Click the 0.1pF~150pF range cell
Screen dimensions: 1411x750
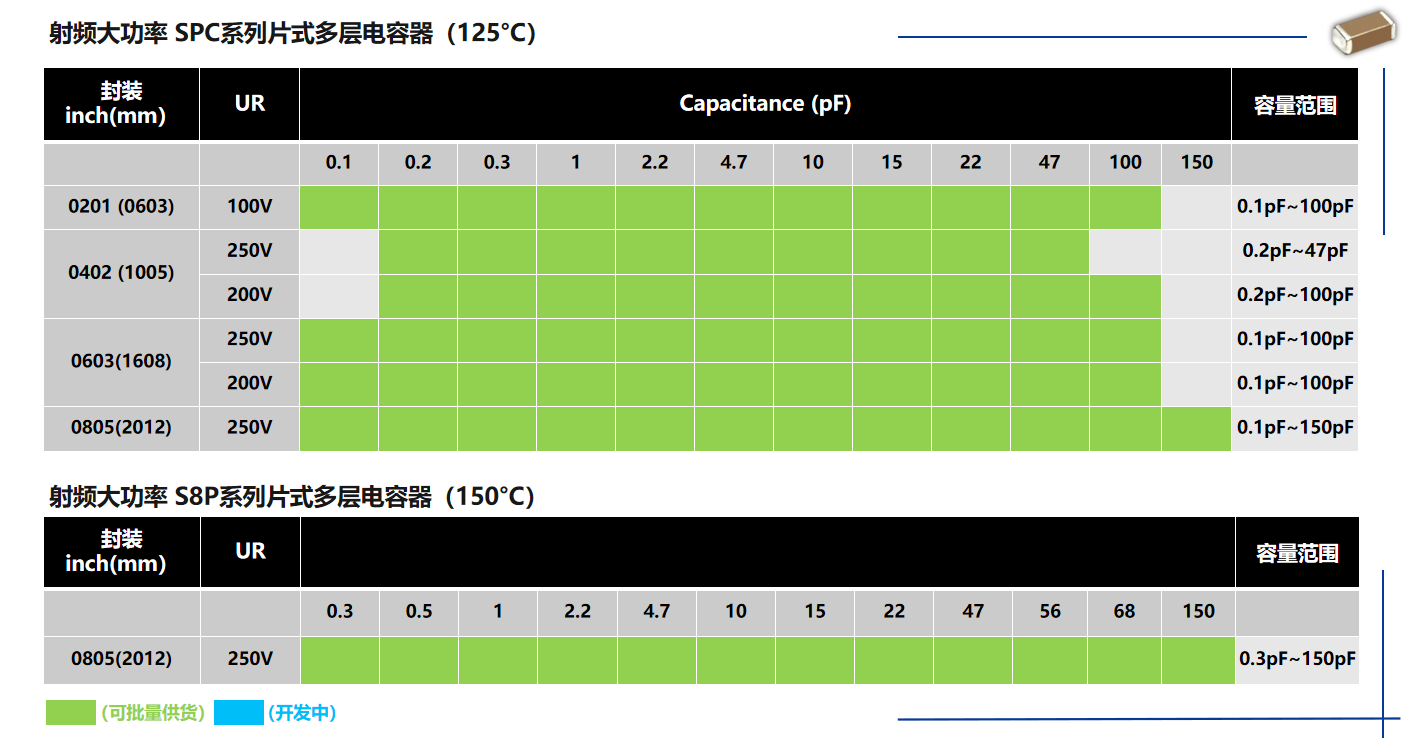(x=1295, y=428)
